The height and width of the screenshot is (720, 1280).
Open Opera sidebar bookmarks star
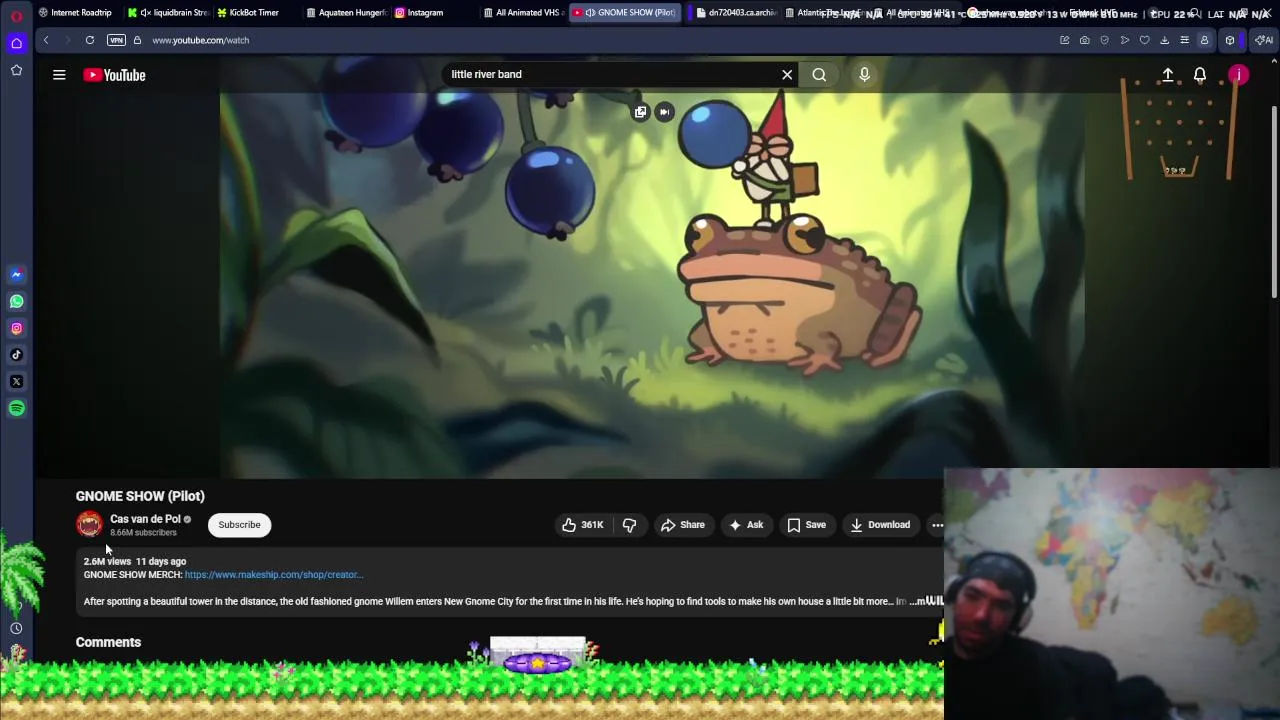coord(16,70)
